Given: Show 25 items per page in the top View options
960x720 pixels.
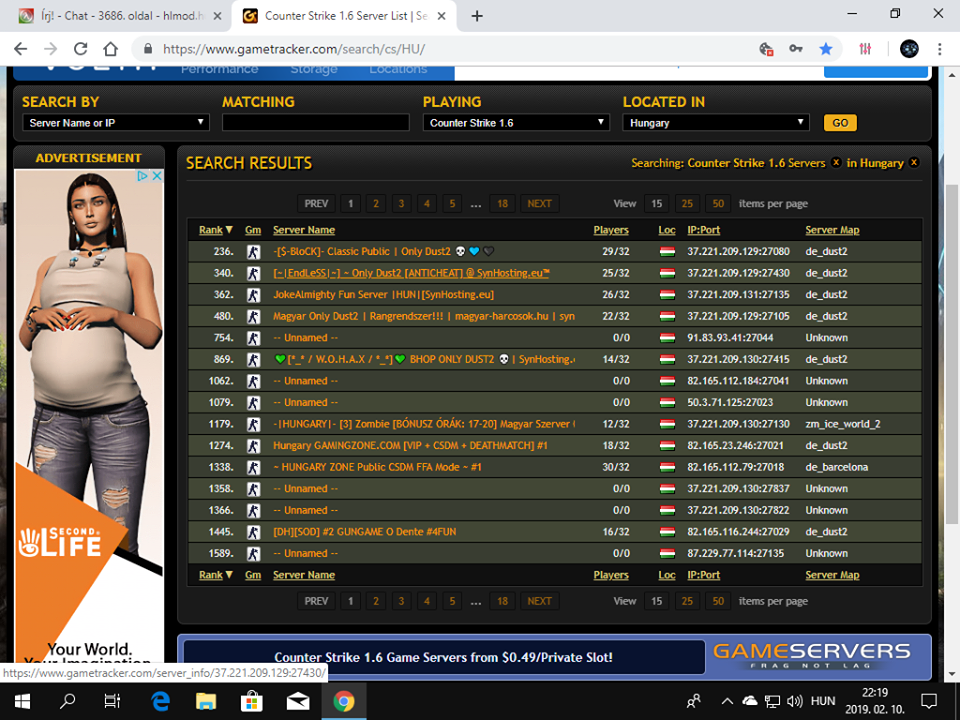Looking at the screenshot, I should [x=688, y=203].
